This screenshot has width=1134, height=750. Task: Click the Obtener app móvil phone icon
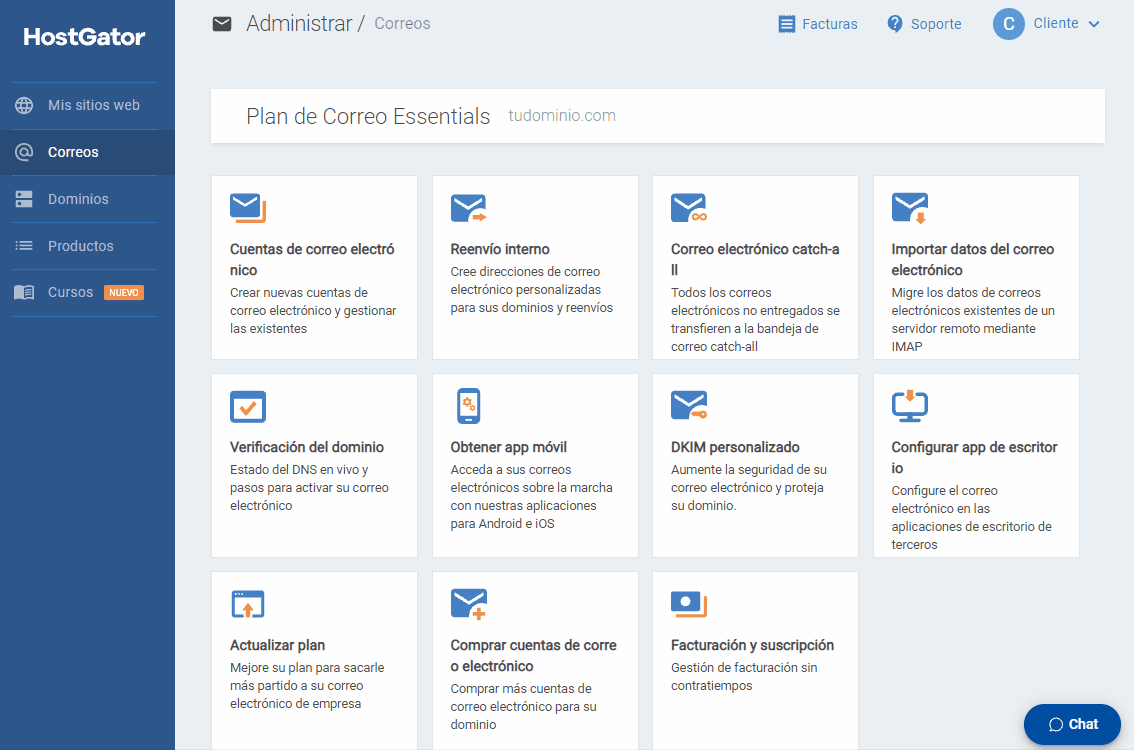coord(469,406)
